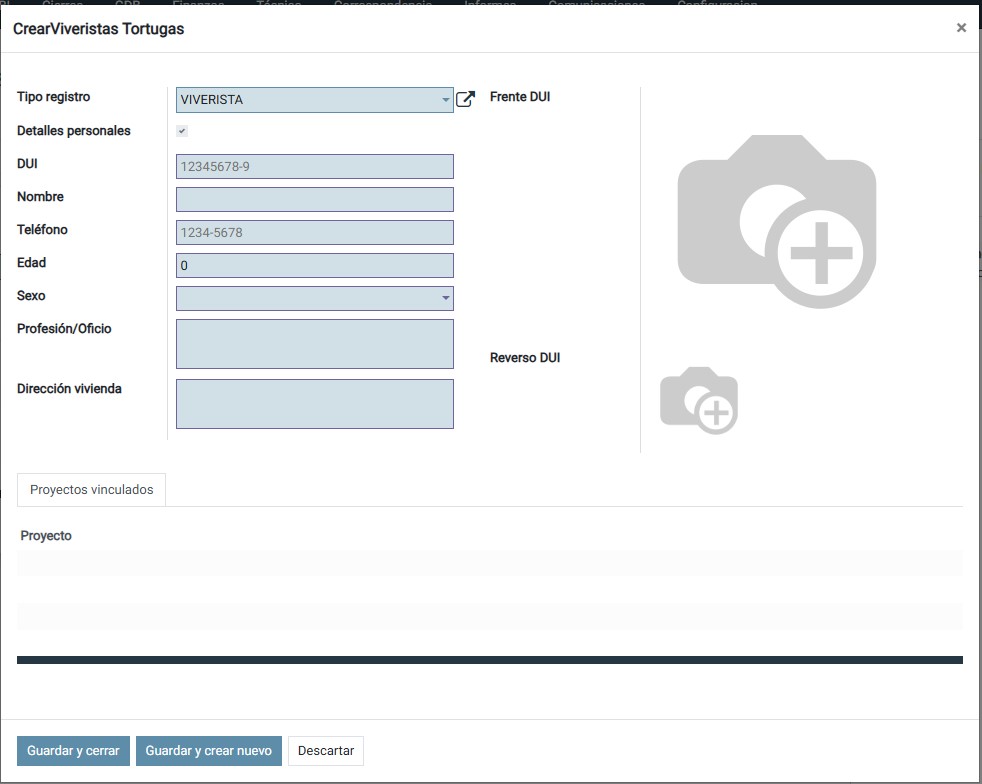This screenshot has height=784, width=982.
Task: Close the CrearViveristas Tortugas dialog
Action: [961, 28]
